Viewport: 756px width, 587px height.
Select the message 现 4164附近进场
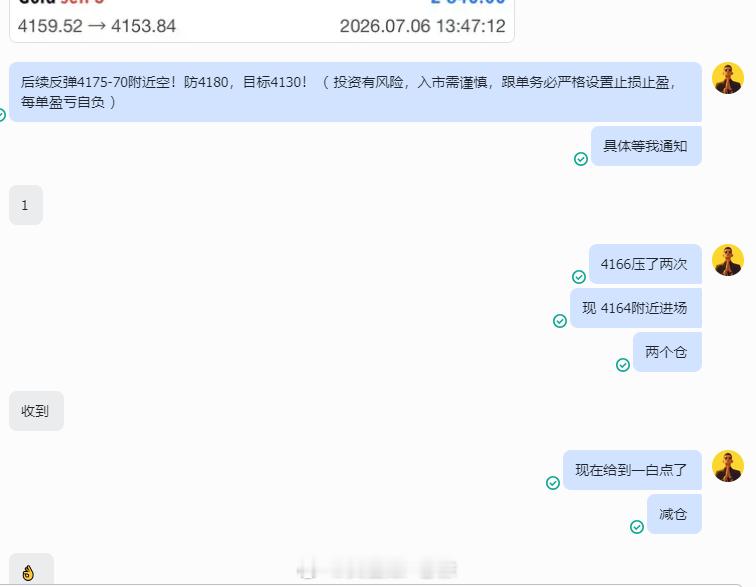(x=635, y=308)
